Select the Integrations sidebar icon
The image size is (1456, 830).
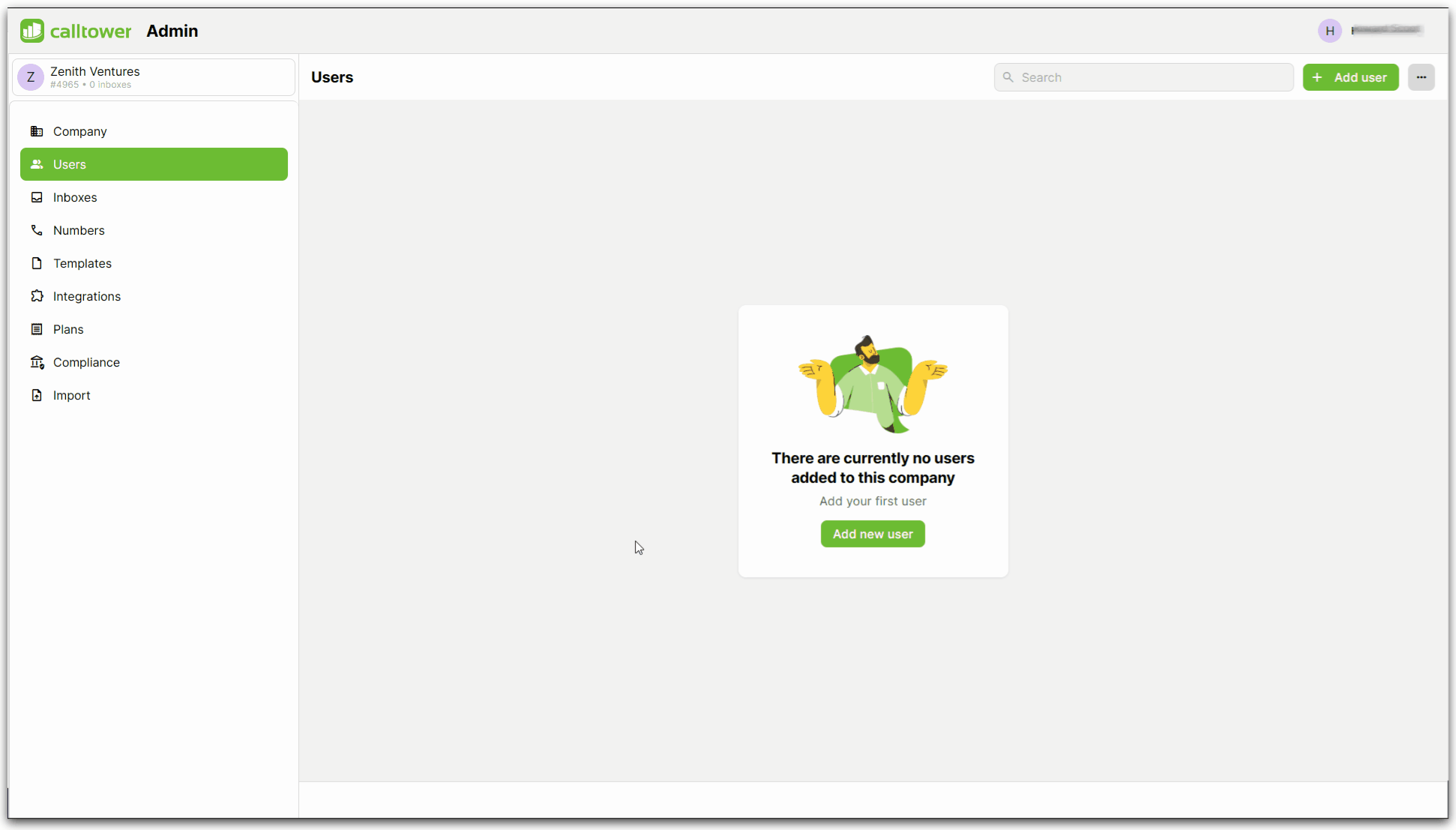click(x=37, y=296)
